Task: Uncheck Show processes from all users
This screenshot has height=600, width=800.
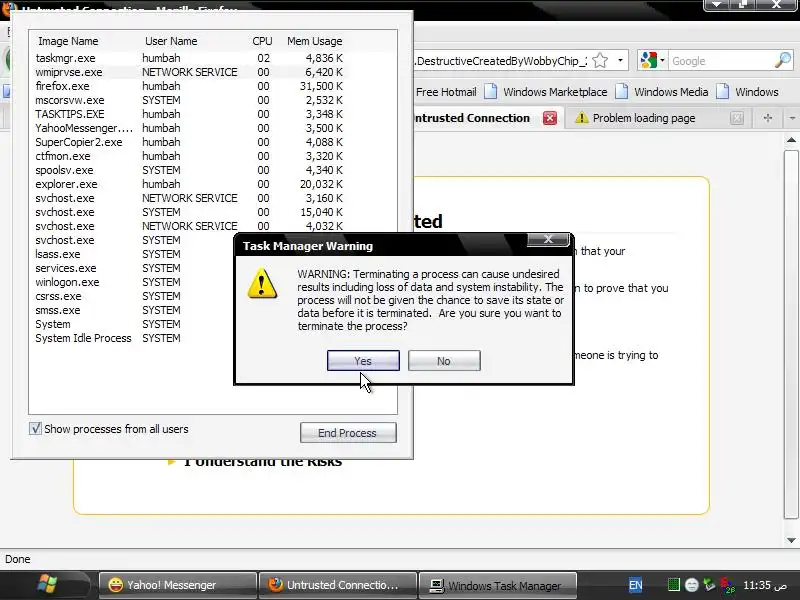Action: tap(35, 429)
